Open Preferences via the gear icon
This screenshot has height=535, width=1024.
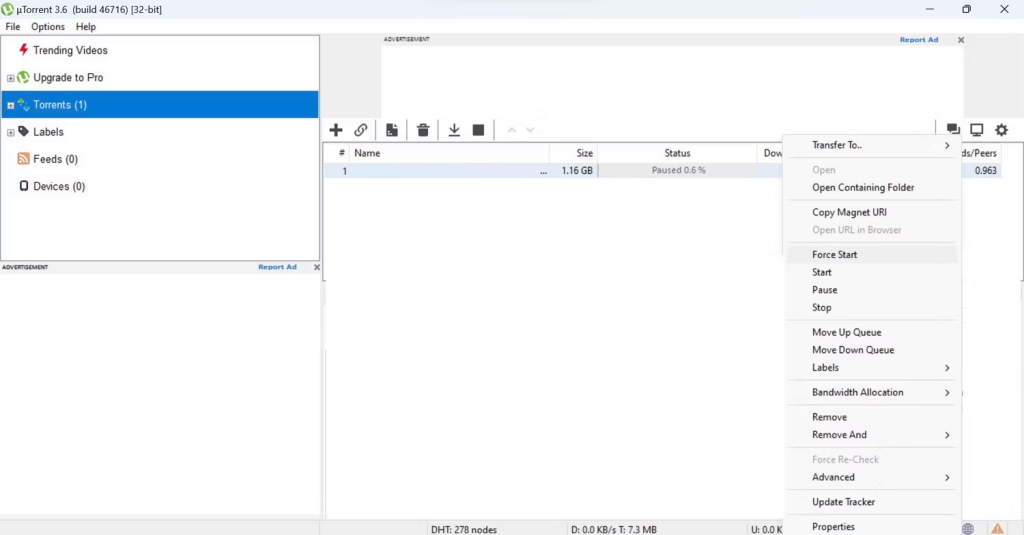(1002, 129)
